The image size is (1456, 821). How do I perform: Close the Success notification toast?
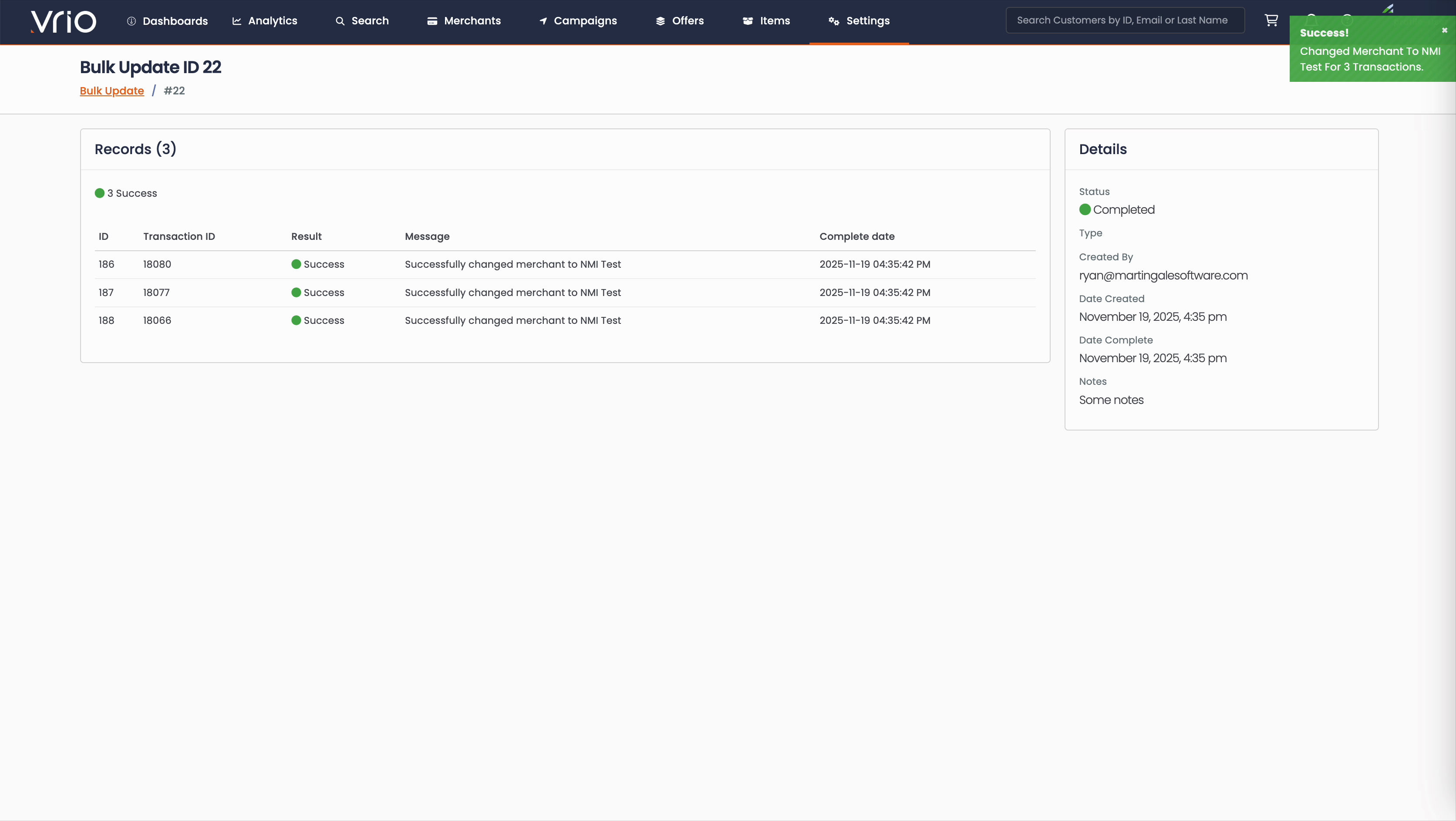click(1444, 30)
